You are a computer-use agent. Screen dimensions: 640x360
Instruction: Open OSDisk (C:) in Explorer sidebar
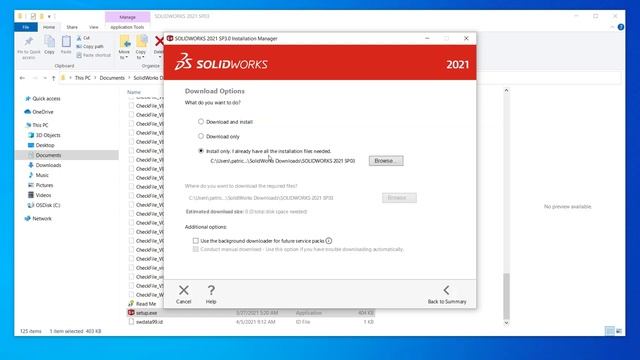click(x=47, y=205)
